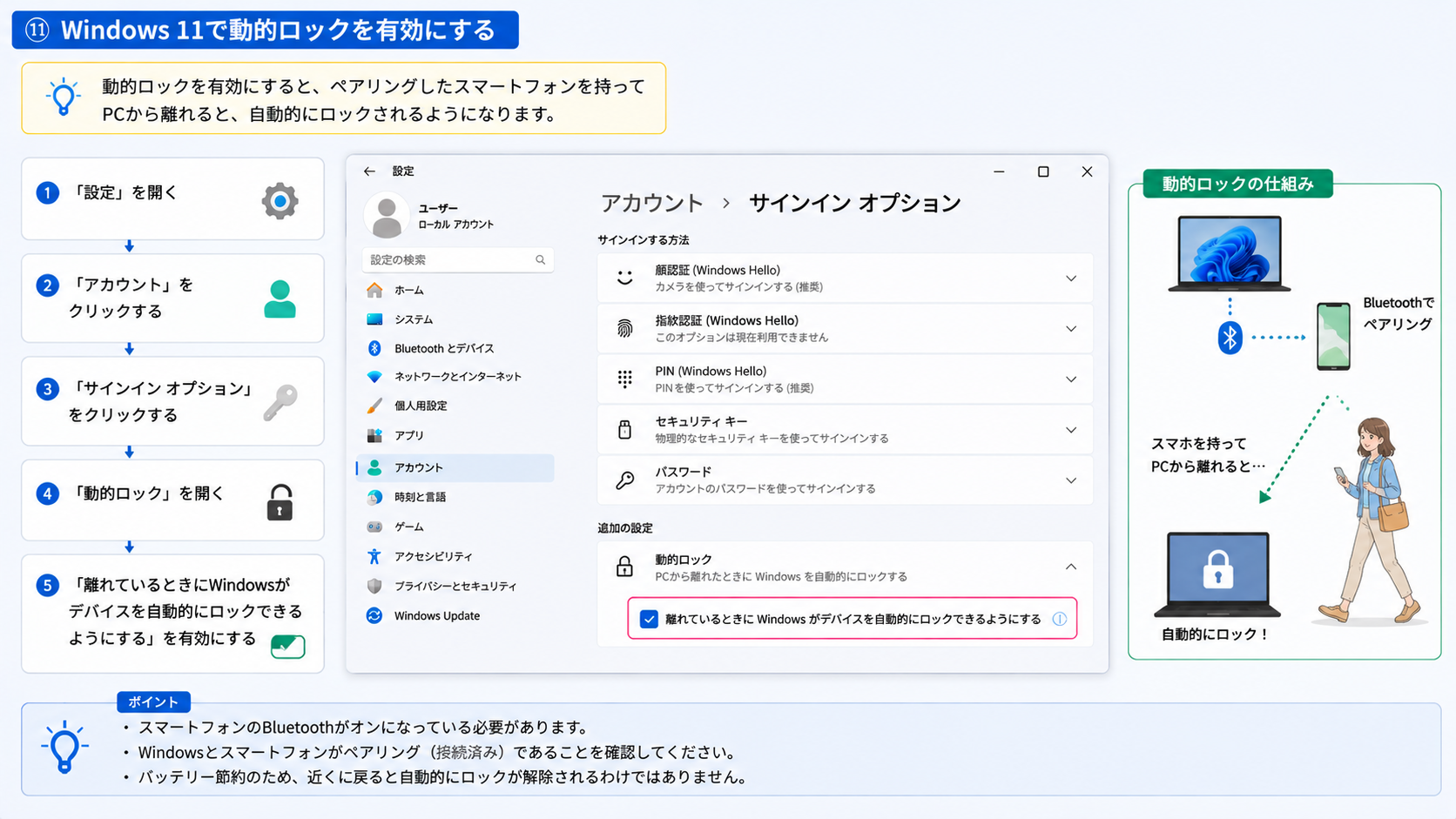Click the 動的ロック title text in Settings
Image resolution: width=1456 pixels, height=819 pixels.
[x=684, y=560]
